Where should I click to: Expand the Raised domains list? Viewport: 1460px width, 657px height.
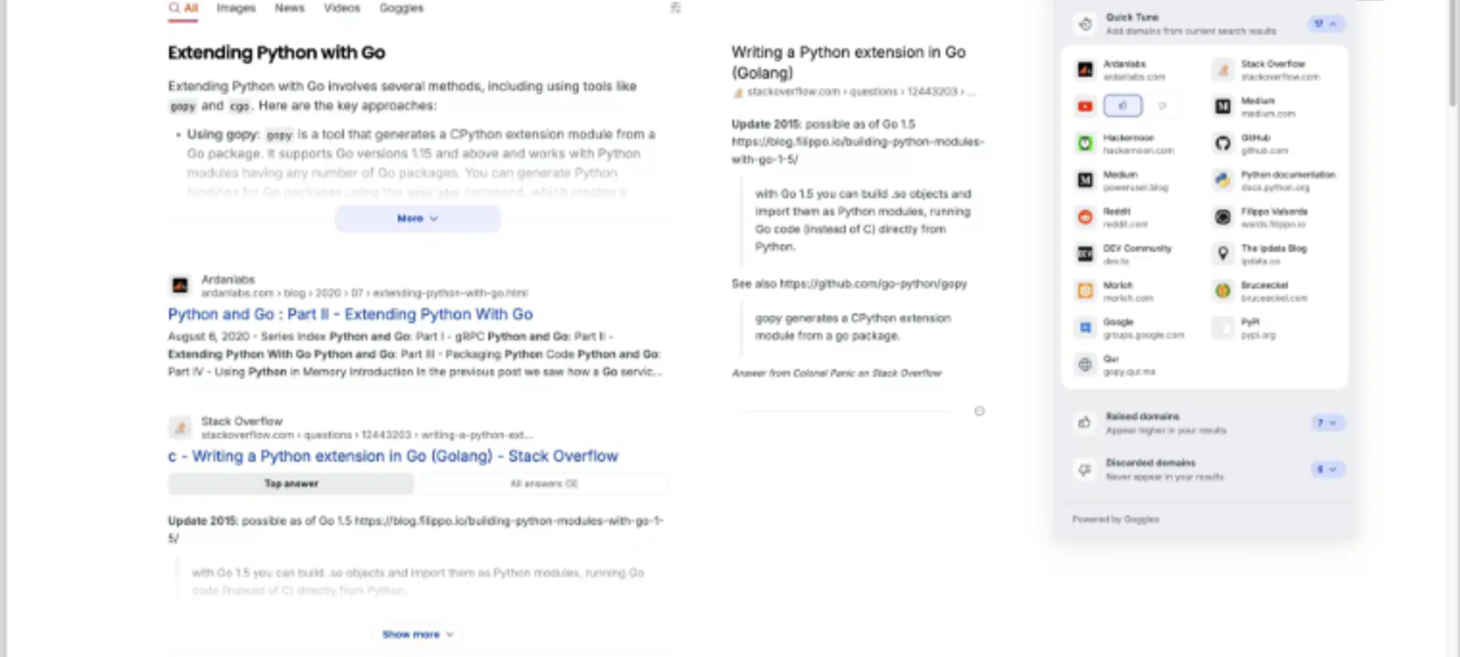point(1326,423)
